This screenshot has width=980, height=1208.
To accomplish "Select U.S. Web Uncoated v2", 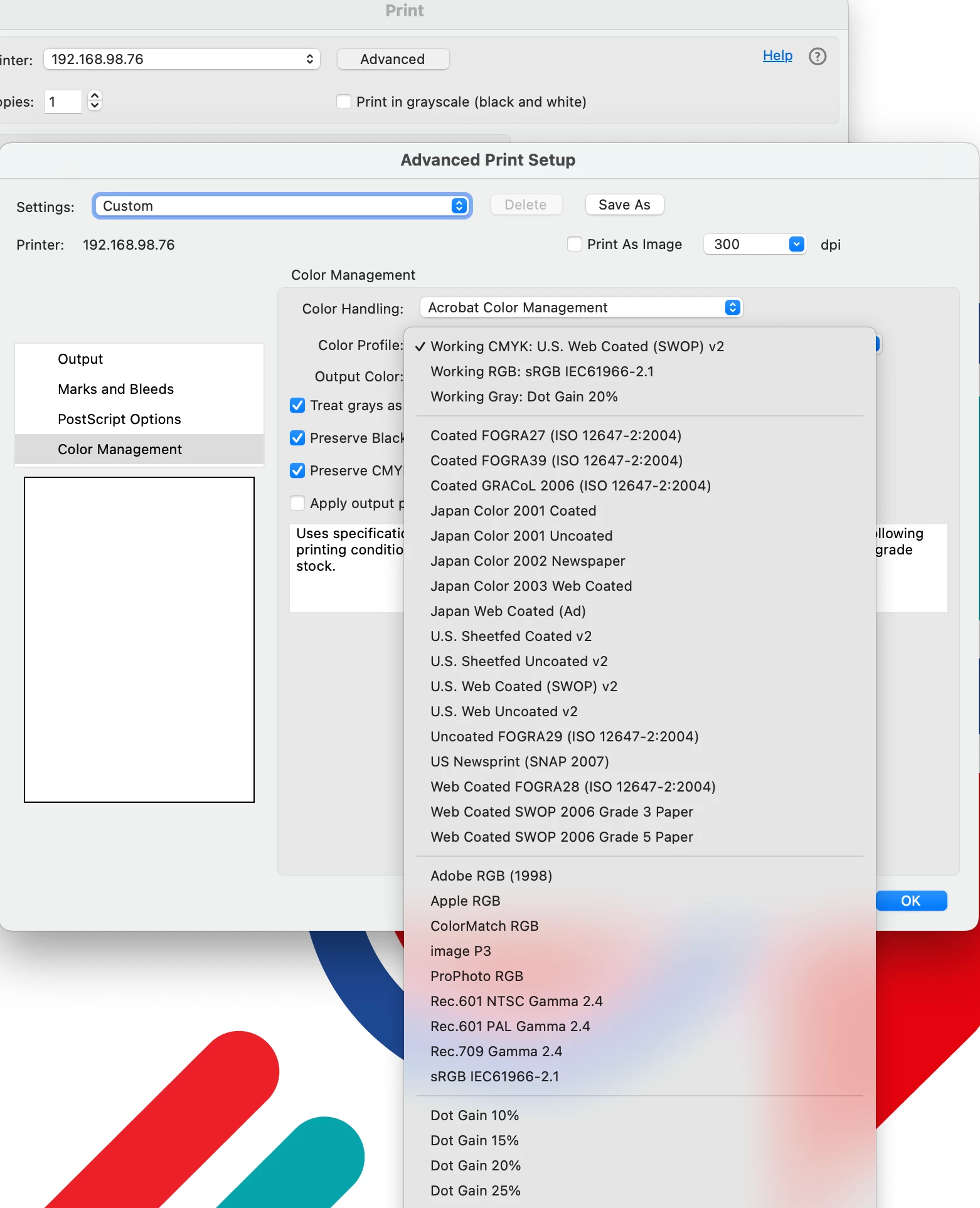I will (639, 711).
